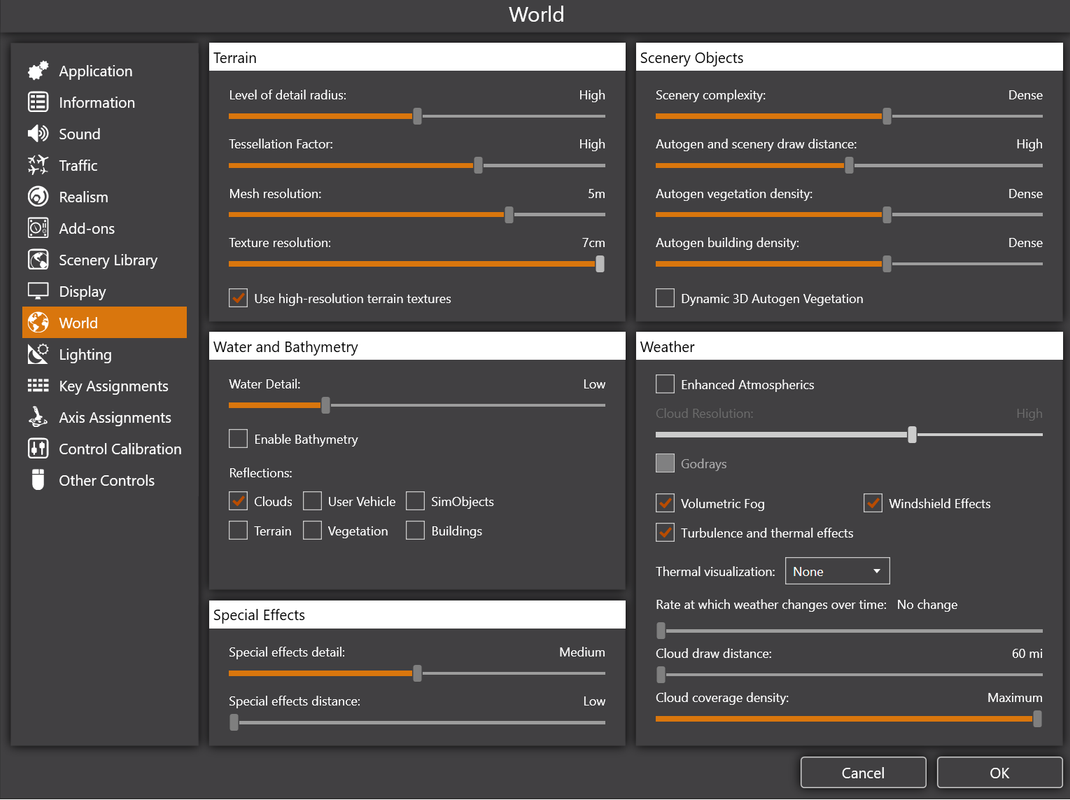Click the 'Water and Bathymetry' header
The height and width of the screenshot is (800, 1070).
point(417,346)
